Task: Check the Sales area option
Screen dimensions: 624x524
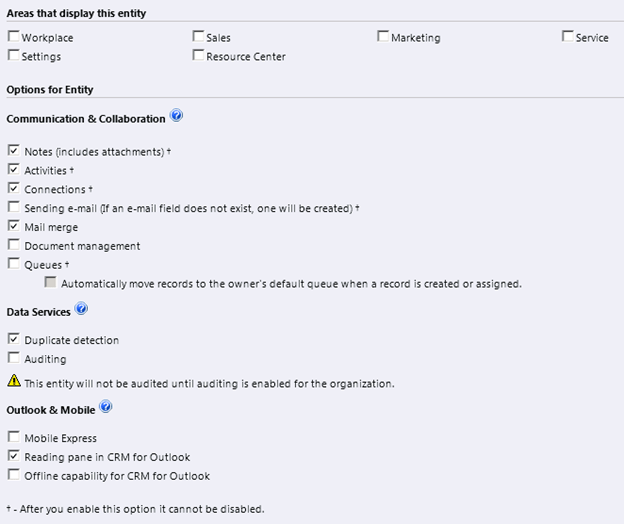Action: click(x=198, y=37)
